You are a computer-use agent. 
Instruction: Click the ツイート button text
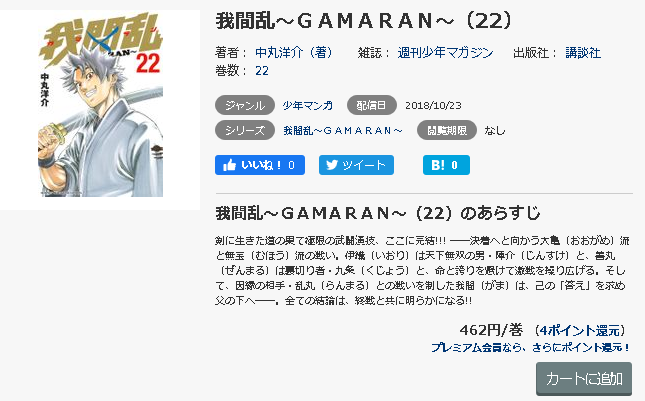[364, 165]
